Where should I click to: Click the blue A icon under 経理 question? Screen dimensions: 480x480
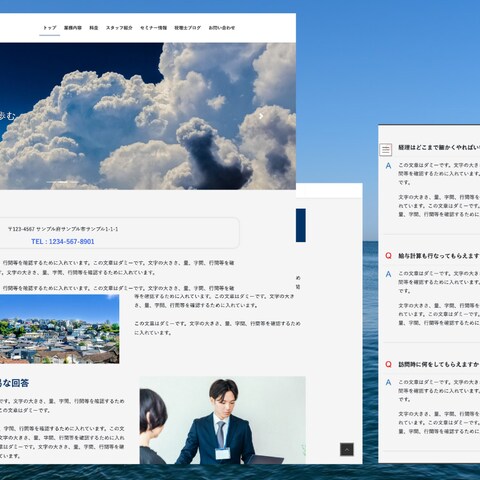(x=388, y=165)
